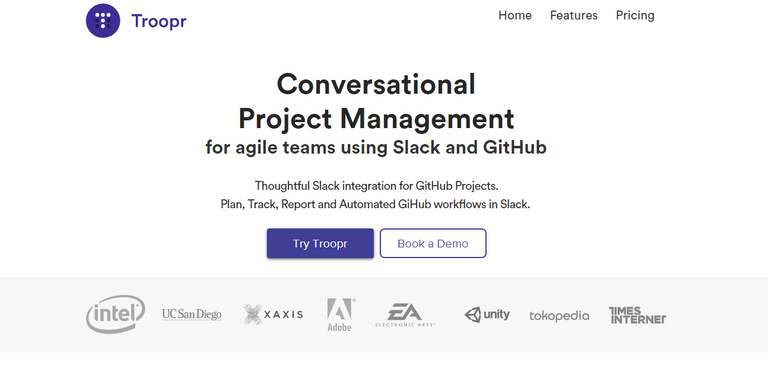The height and width of the screenshot is (380, 768).
Task: Click the Intel logo
Action: [116, 314]
